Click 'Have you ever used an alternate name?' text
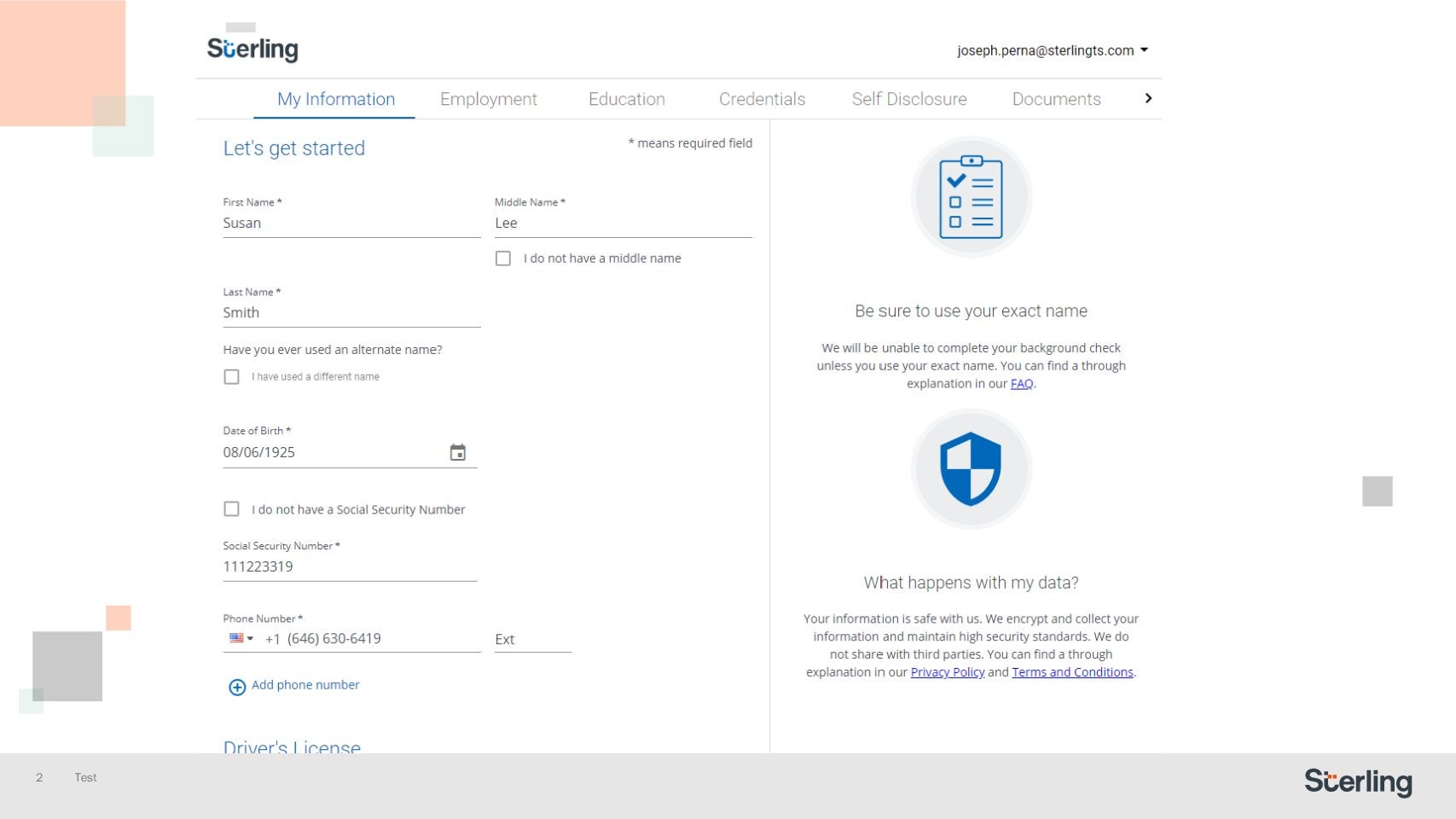Image resolution: width=1456 pixels, height=819 pixels. coord(333,350)
